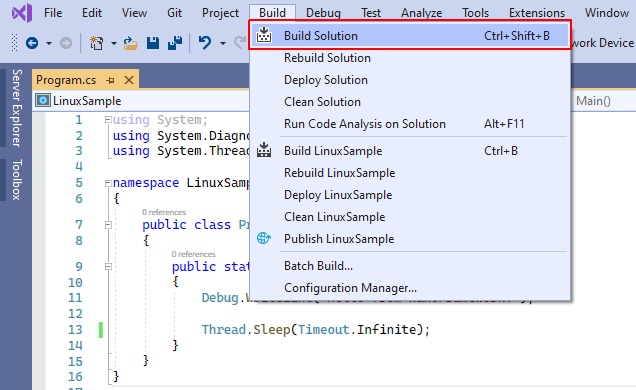Open the Analyze menu
Viewport: 636px width, 390px height.
(x=421, y=13)
